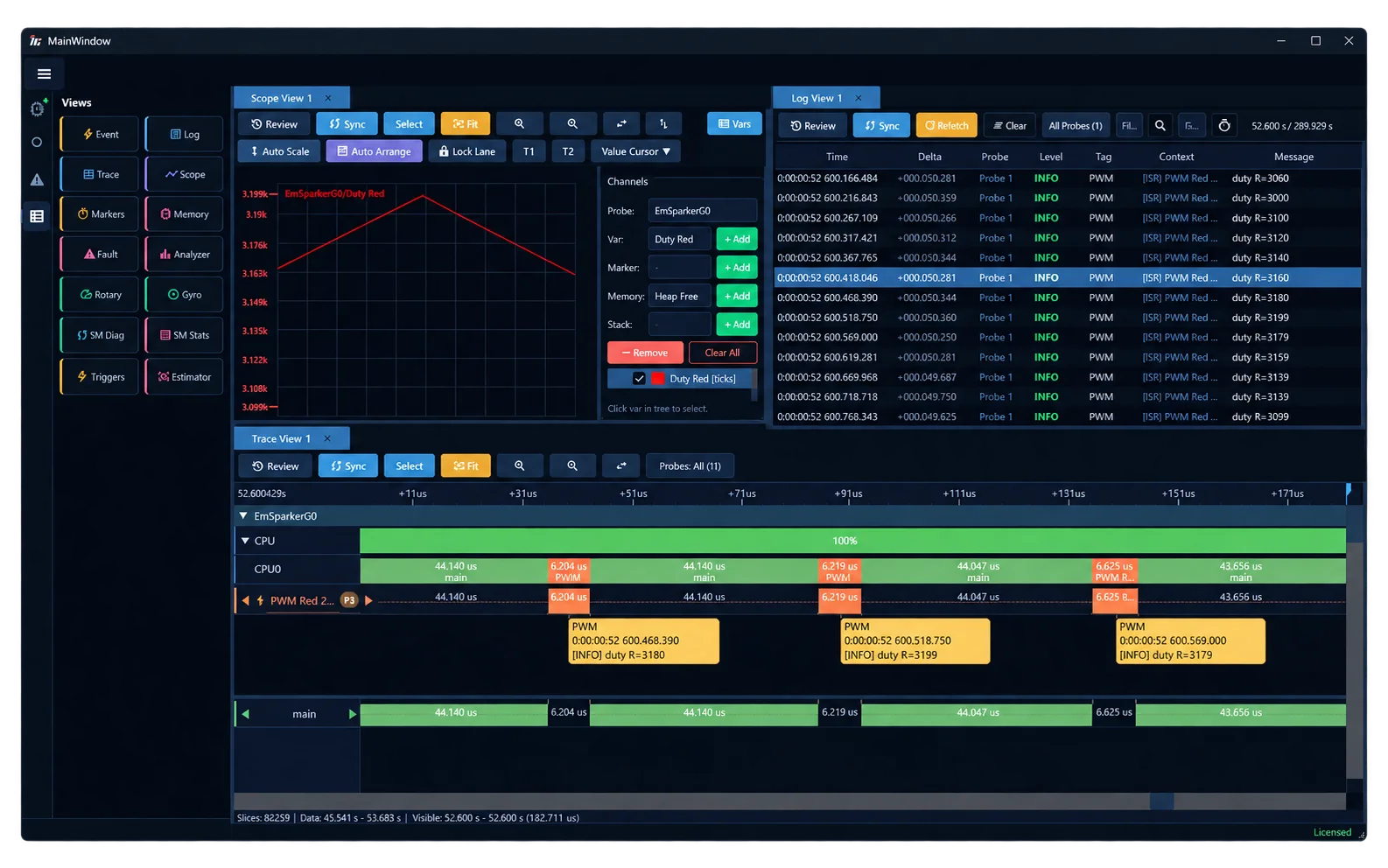Click the Refetch button in Log View

[947, 126]
